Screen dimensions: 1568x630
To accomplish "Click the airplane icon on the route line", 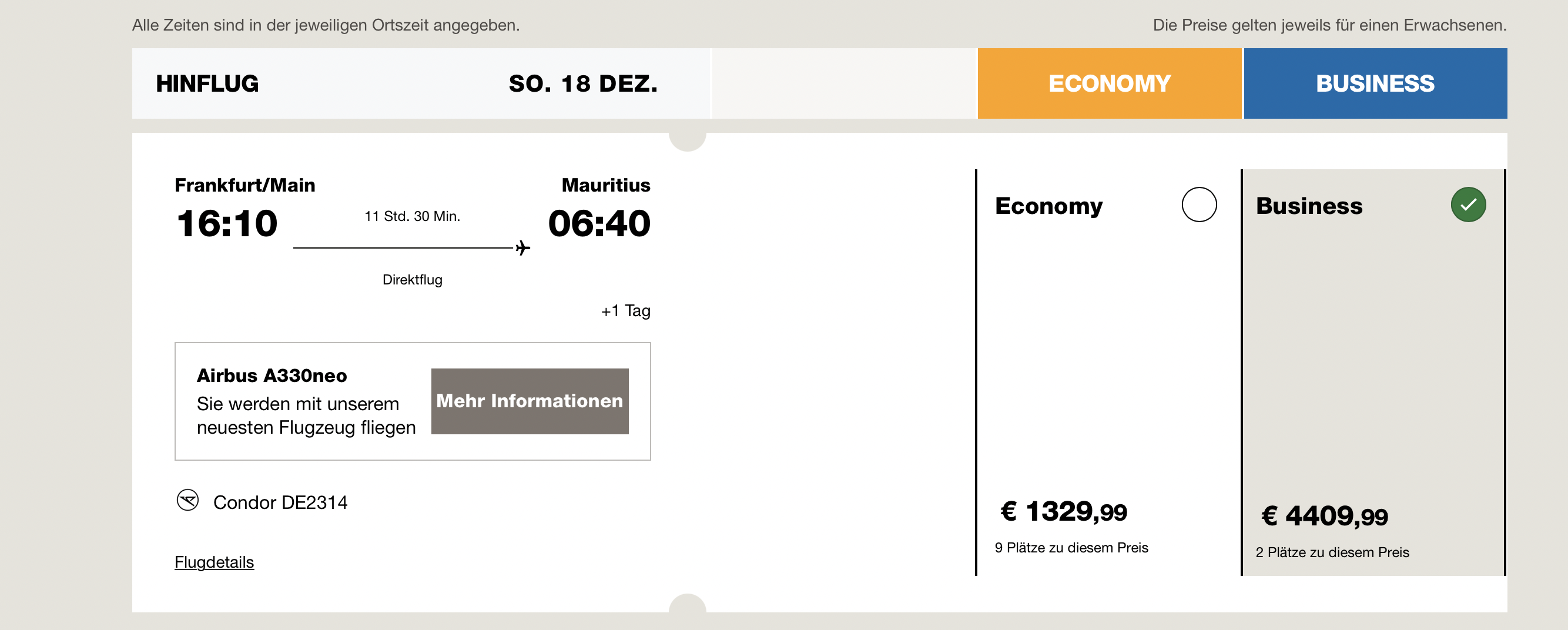I will [x=522, y=248].
